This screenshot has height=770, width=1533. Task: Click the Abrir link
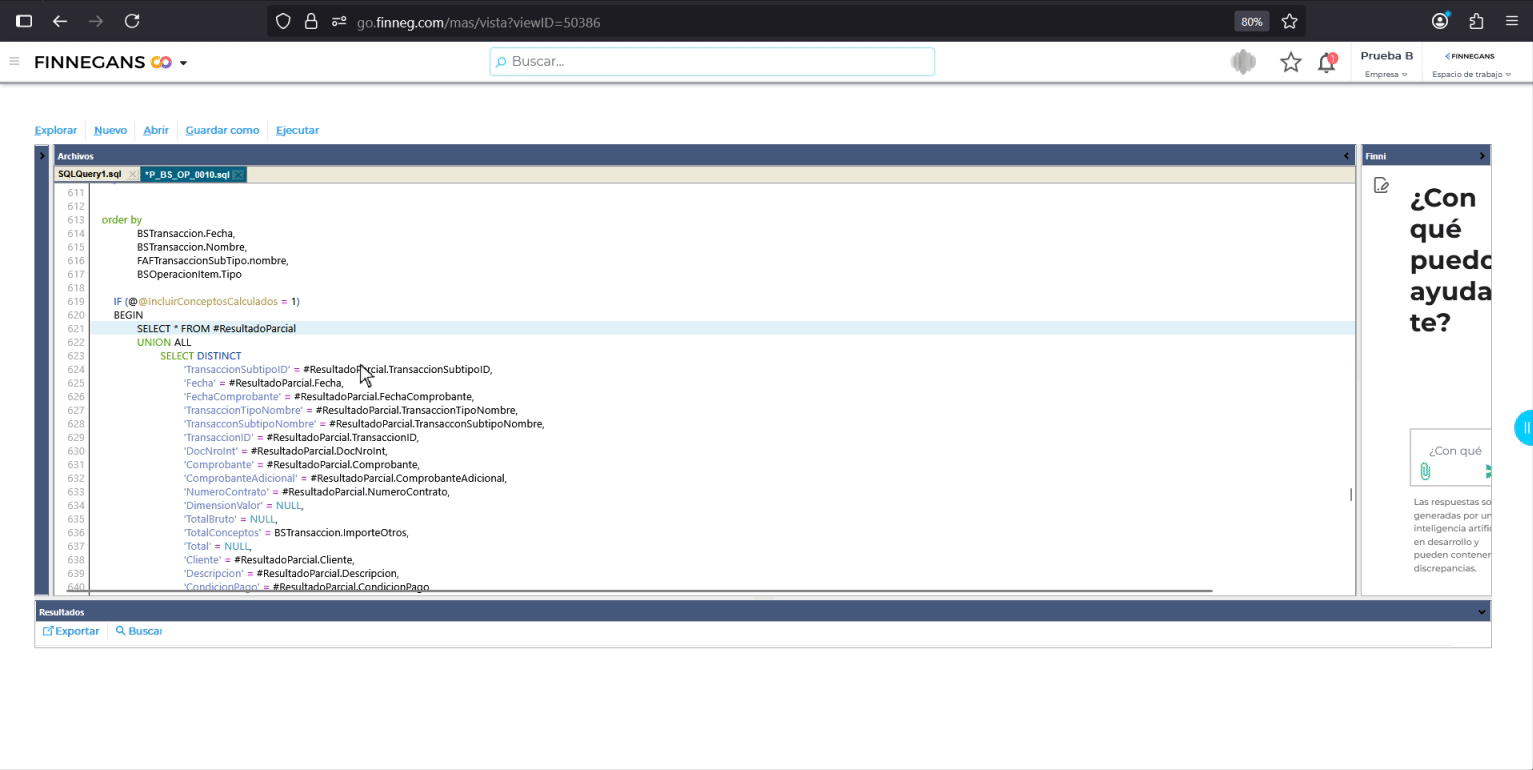point(156,130)
